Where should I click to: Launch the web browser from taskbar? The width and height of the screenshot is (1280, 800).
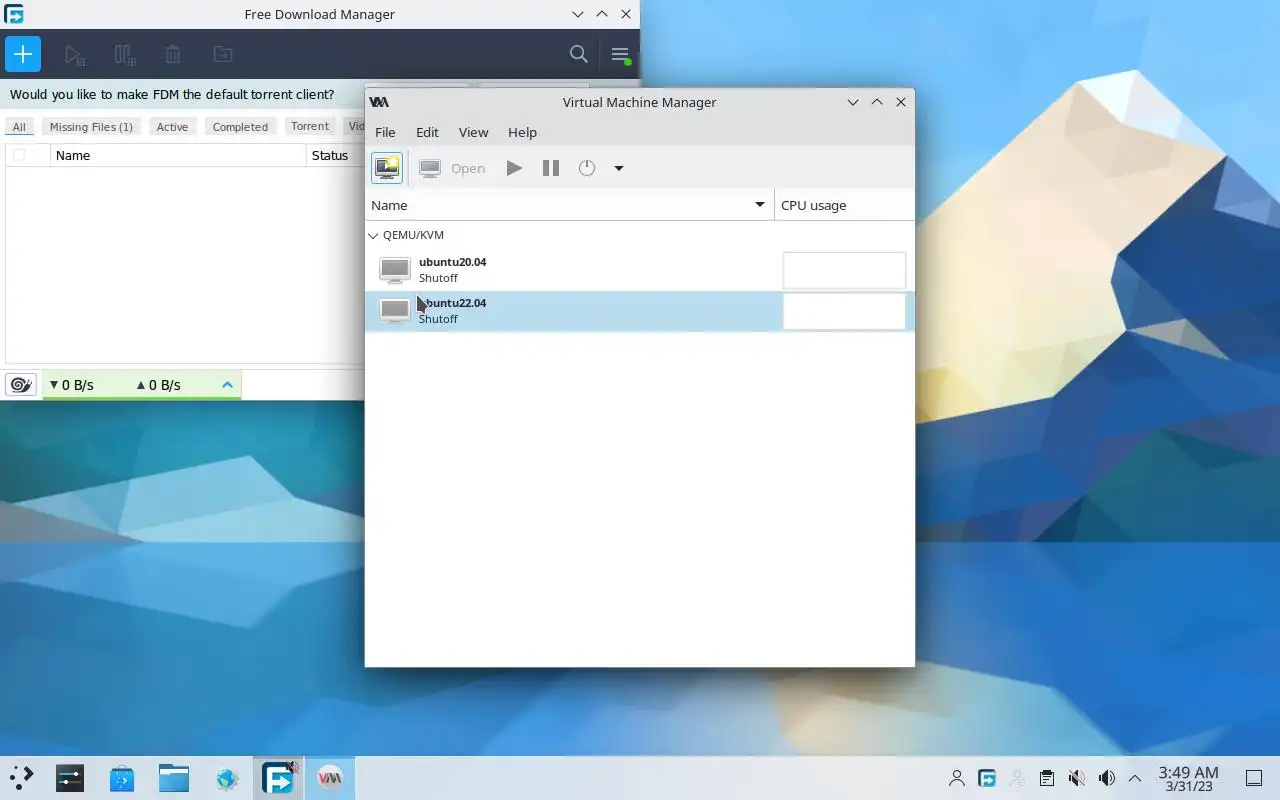(x=227, y=778)
